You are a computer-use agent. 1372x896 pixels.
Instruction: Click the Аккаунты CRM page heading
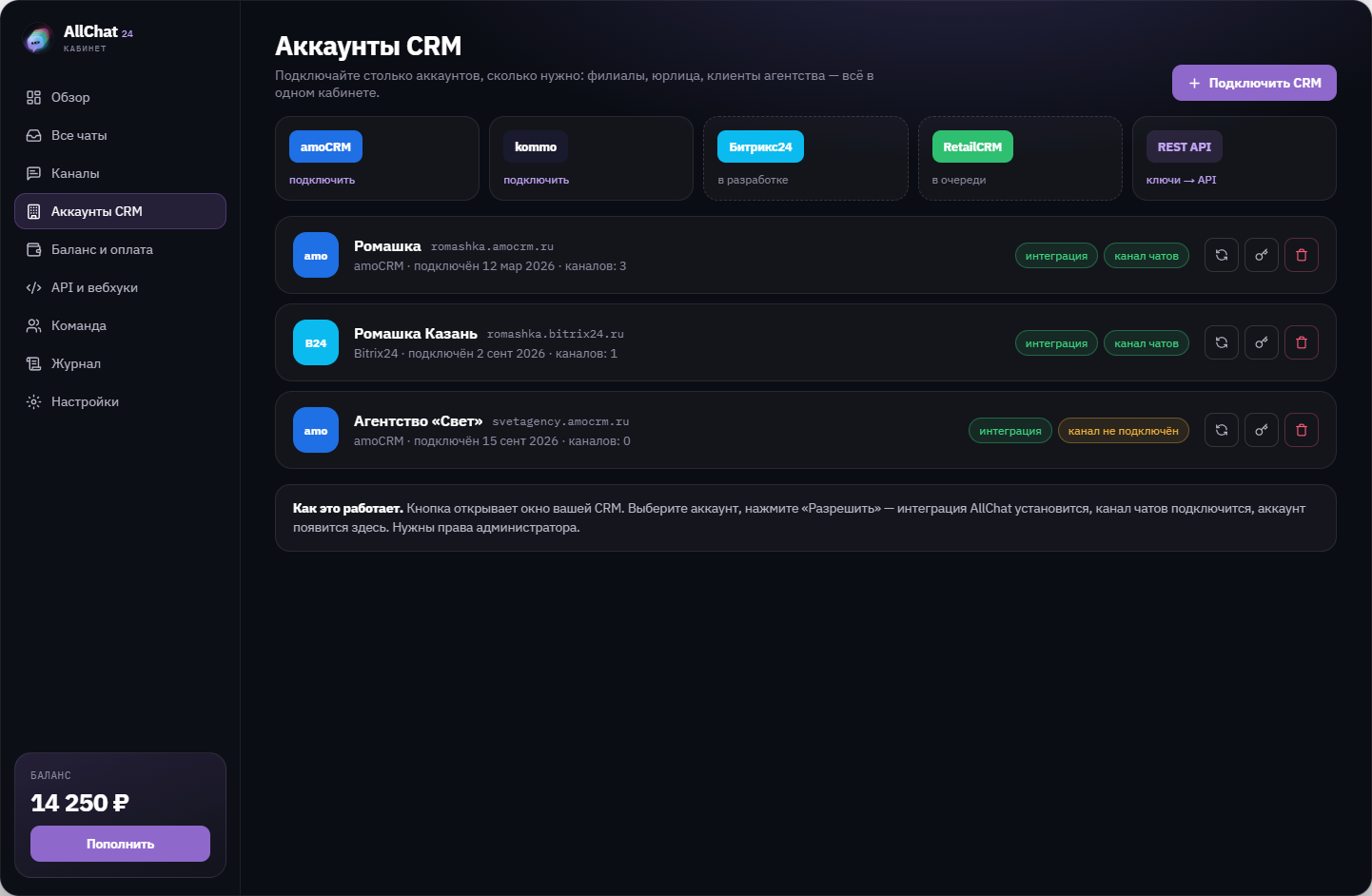click(x=368, y=46)
